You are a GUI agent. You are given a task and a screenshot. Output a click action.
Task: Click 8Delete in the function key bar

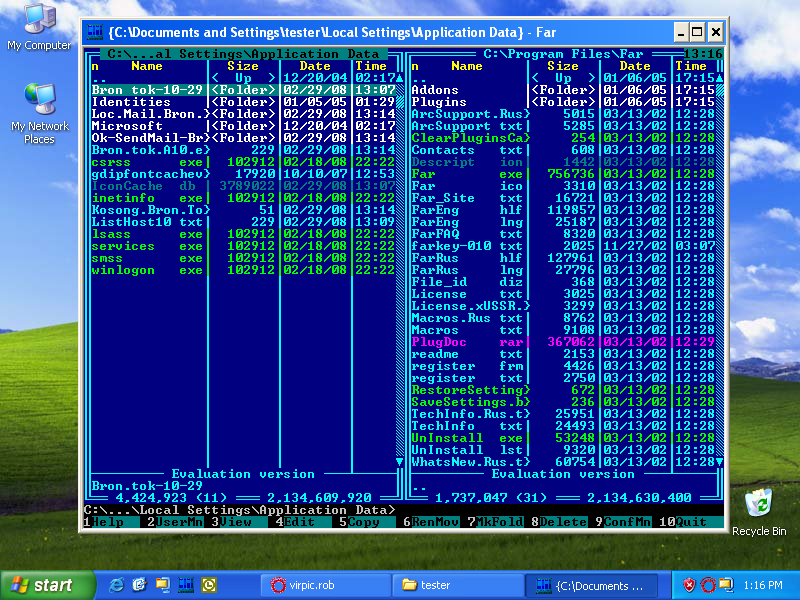tap(560, 522)
